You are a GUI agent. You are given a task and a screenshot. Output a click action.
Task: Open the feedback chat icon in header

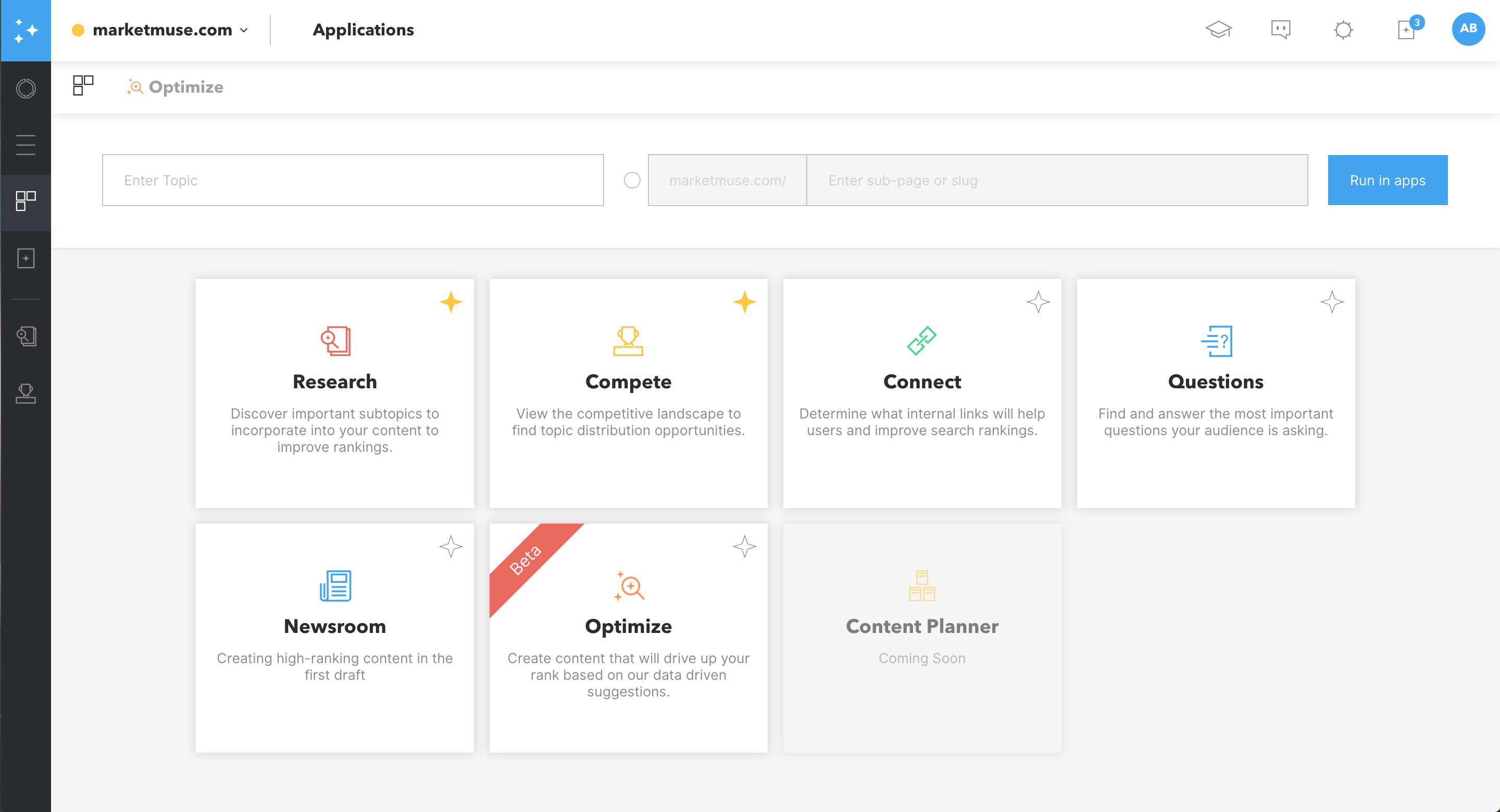[x=1281, y=29]
